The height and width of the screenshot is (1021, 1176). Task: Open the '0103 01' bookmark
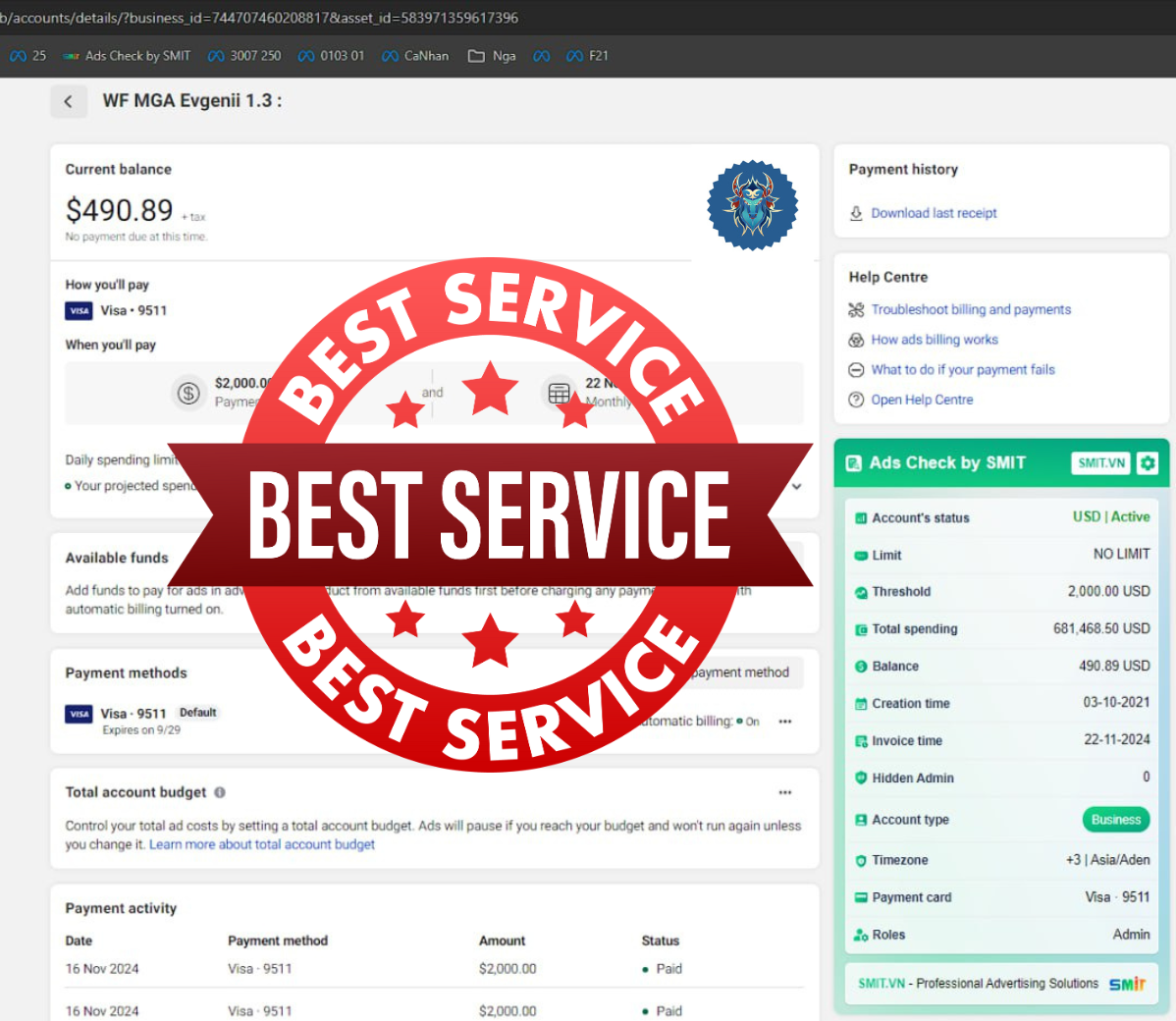click(x=331, y=56)
